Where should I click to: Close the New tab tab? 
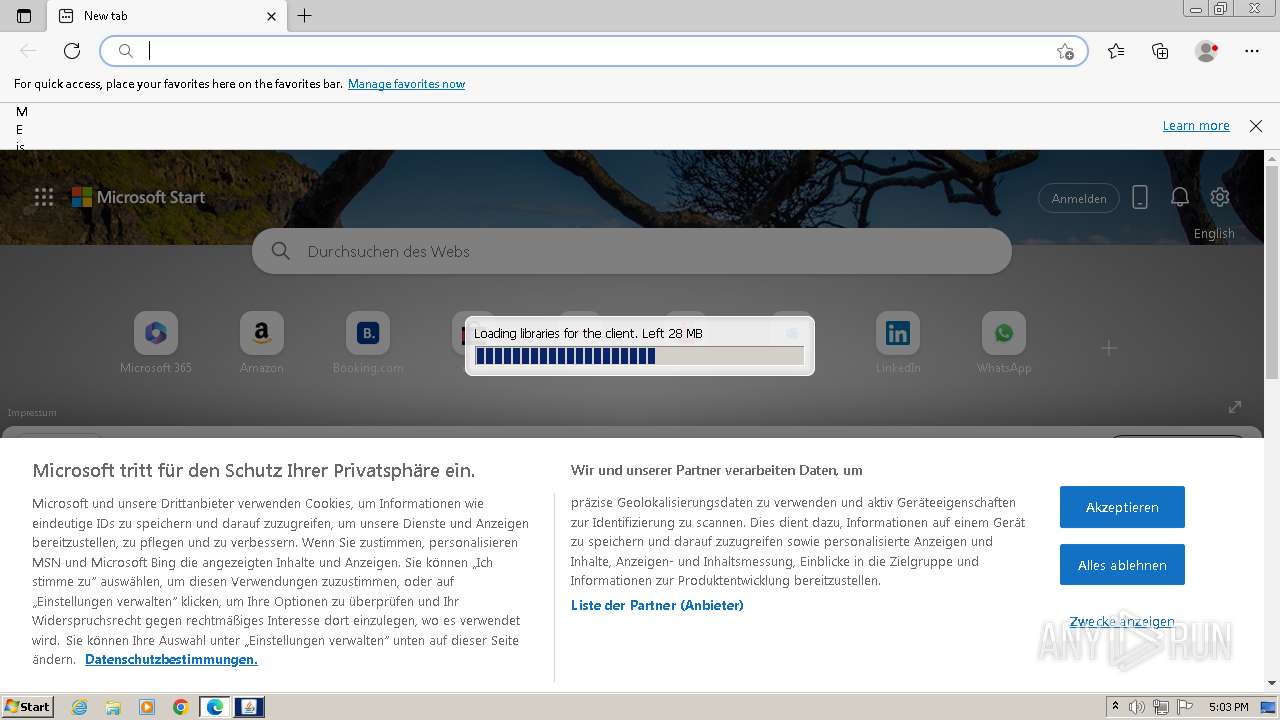pyautogui.click(x=272, y=16)
